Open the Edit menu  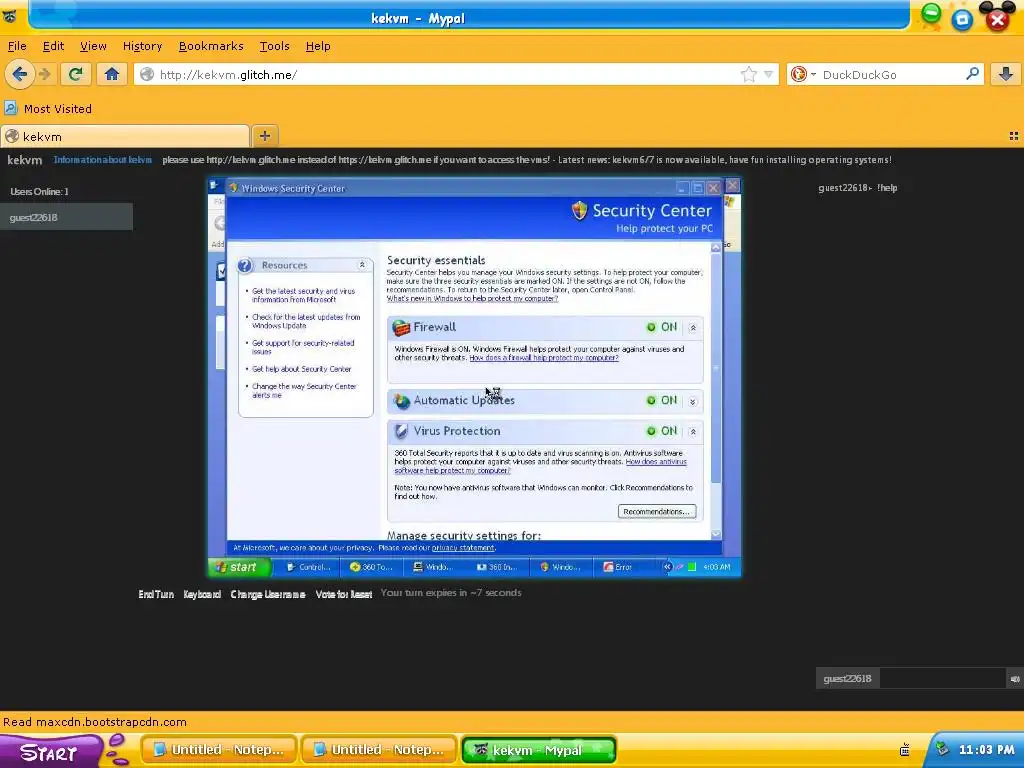point(53,46)
